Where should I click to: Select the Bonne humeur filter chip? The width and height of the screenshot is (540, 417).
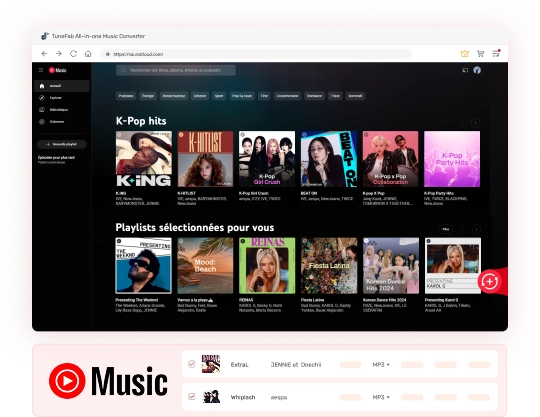point(174,96)
